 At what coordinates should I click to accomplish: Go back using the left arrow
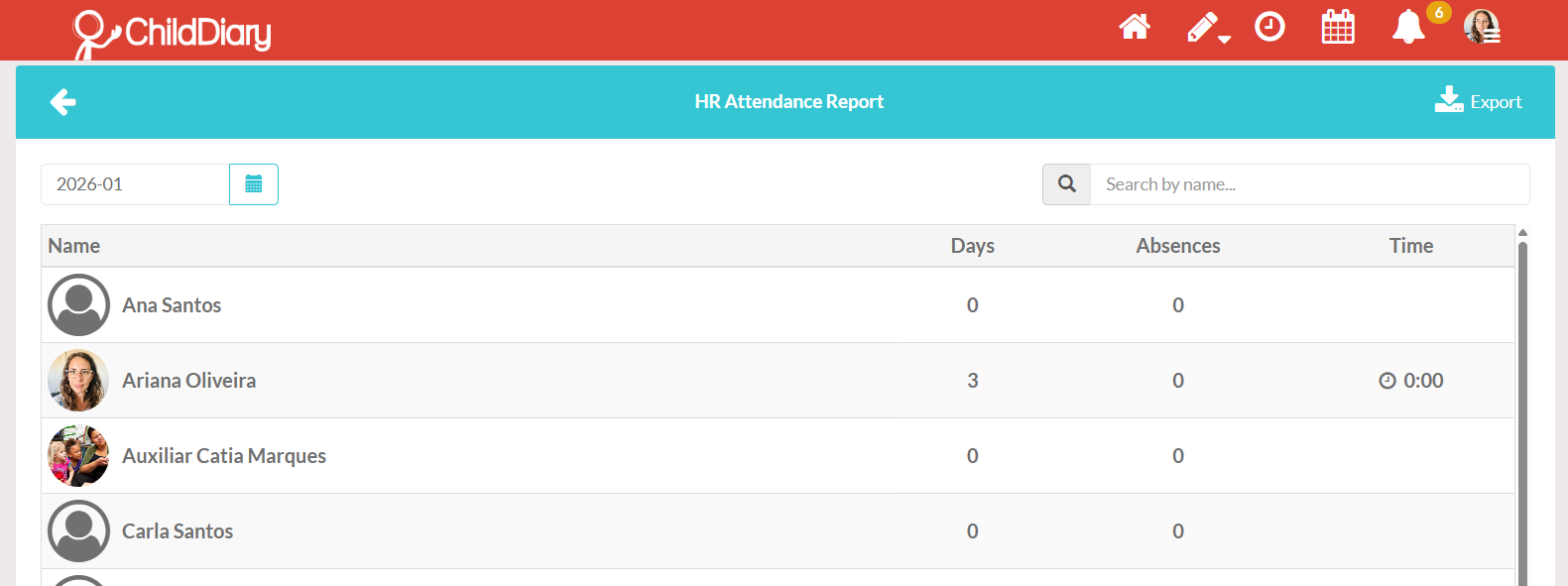pyautogui.click(x=63, y=102)
